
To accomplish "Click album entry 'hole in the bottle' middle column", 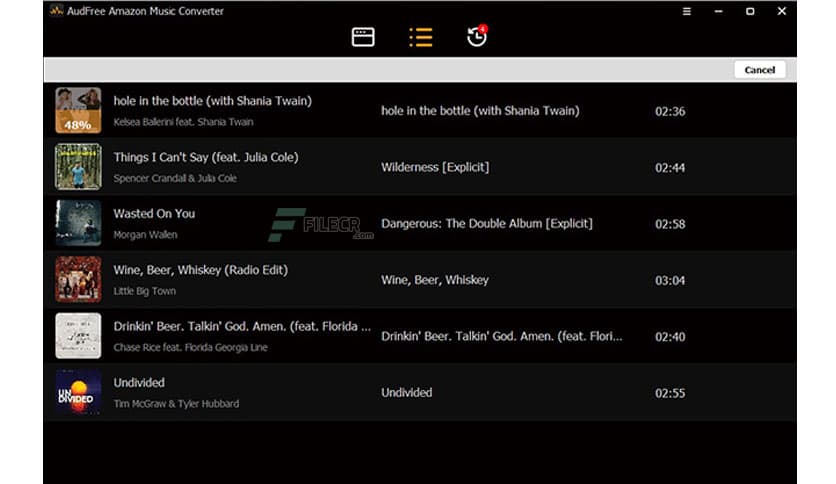I will point(480,111).
